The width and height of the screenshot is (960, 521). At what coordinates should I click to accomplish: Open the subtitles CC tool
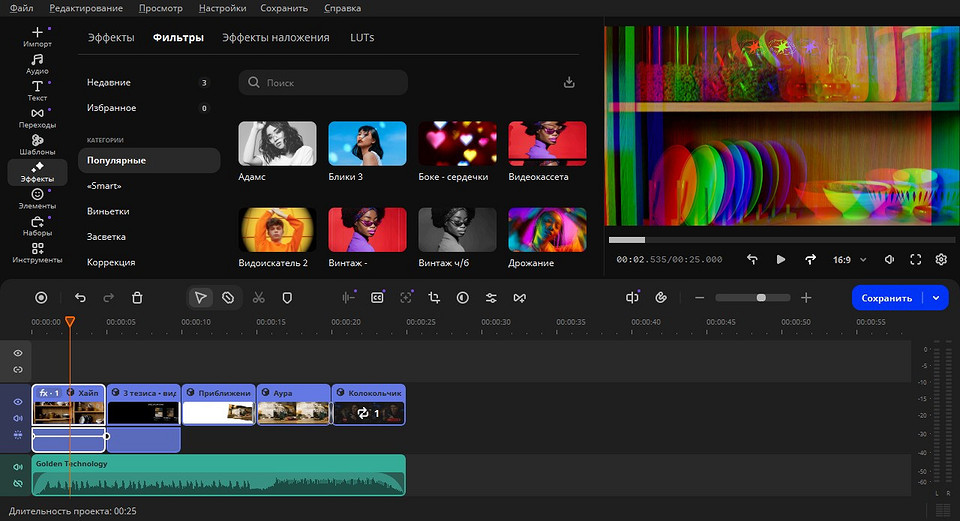coord(377,298)
